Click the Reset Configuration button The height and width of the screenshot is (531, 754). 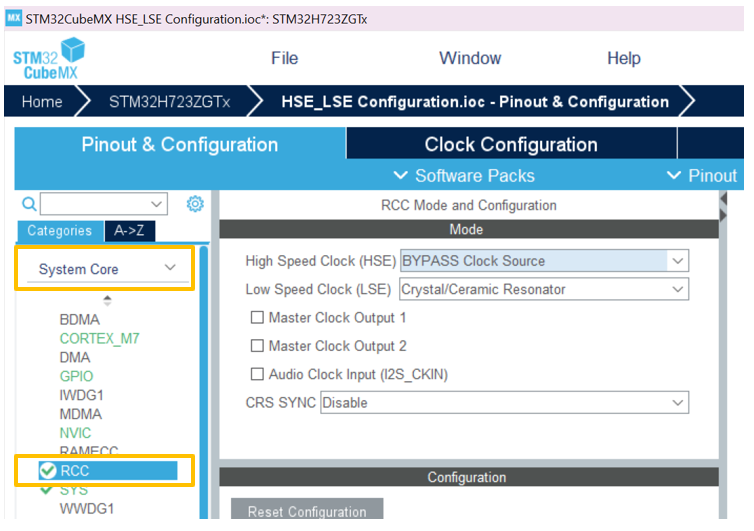307,510
